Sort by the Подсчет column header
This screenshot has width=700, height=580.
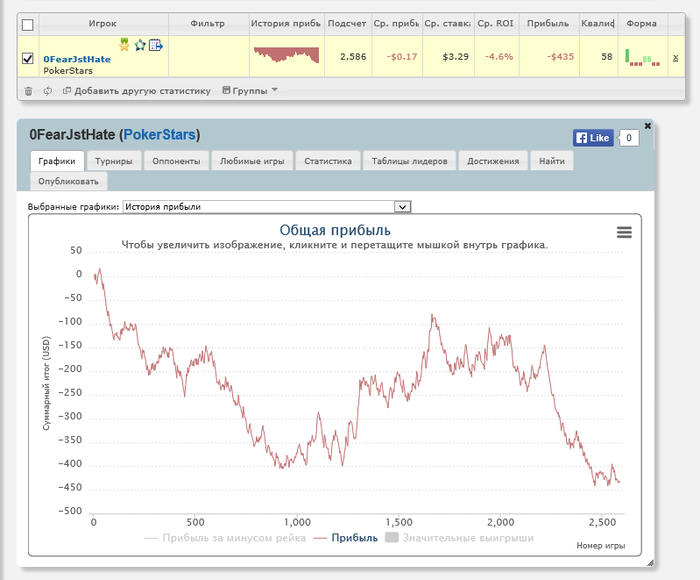[347, 24]
